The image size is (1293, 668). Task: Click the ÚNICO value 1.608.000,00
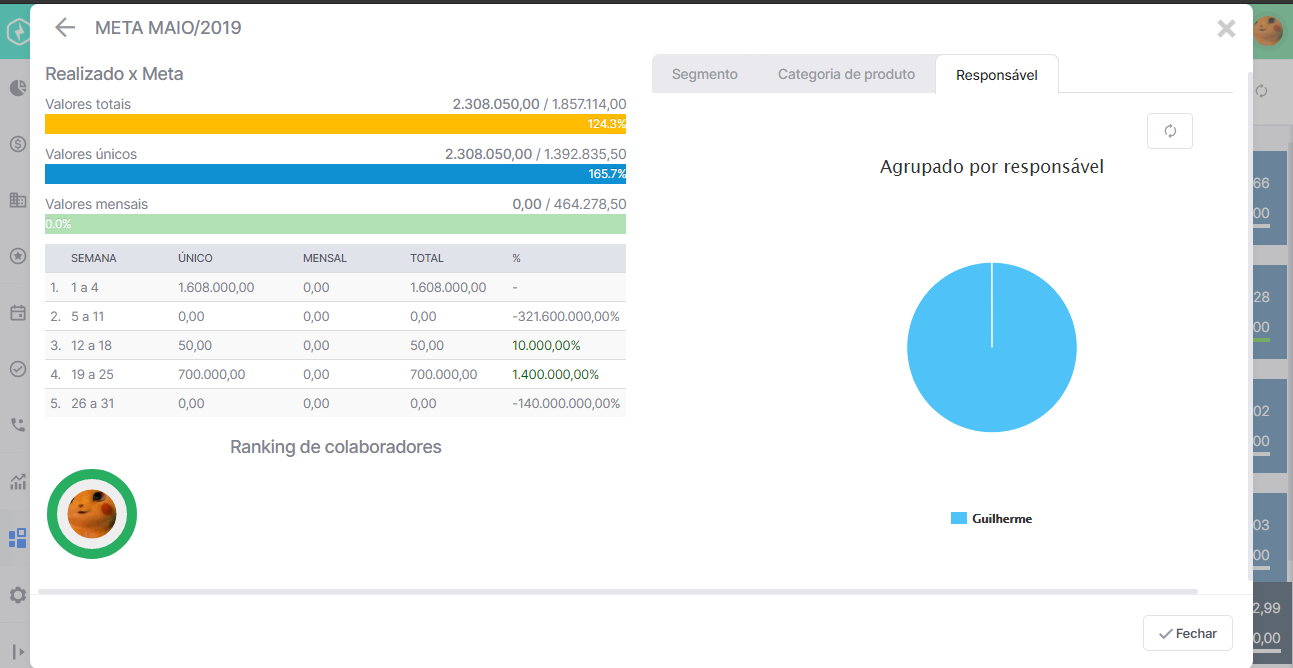point(216,287)
